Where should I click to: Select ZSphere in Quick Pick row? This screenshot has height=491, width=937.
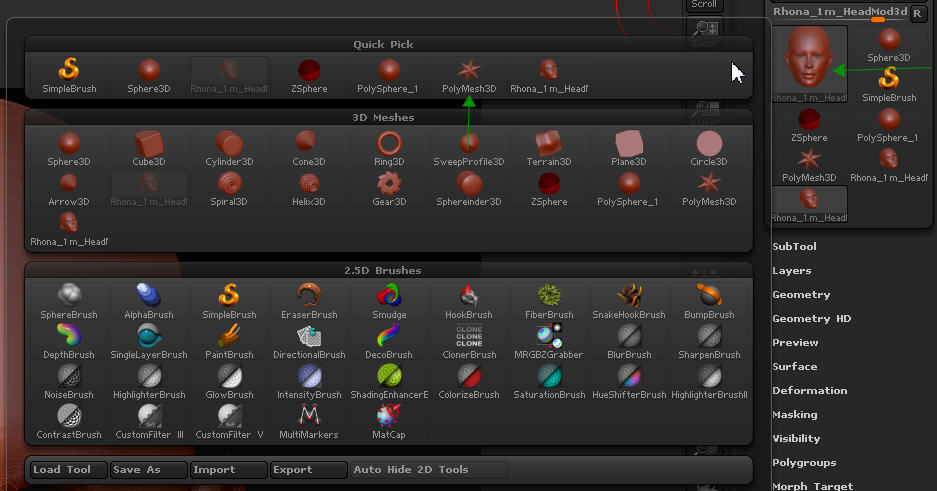[x=309, y=76]
